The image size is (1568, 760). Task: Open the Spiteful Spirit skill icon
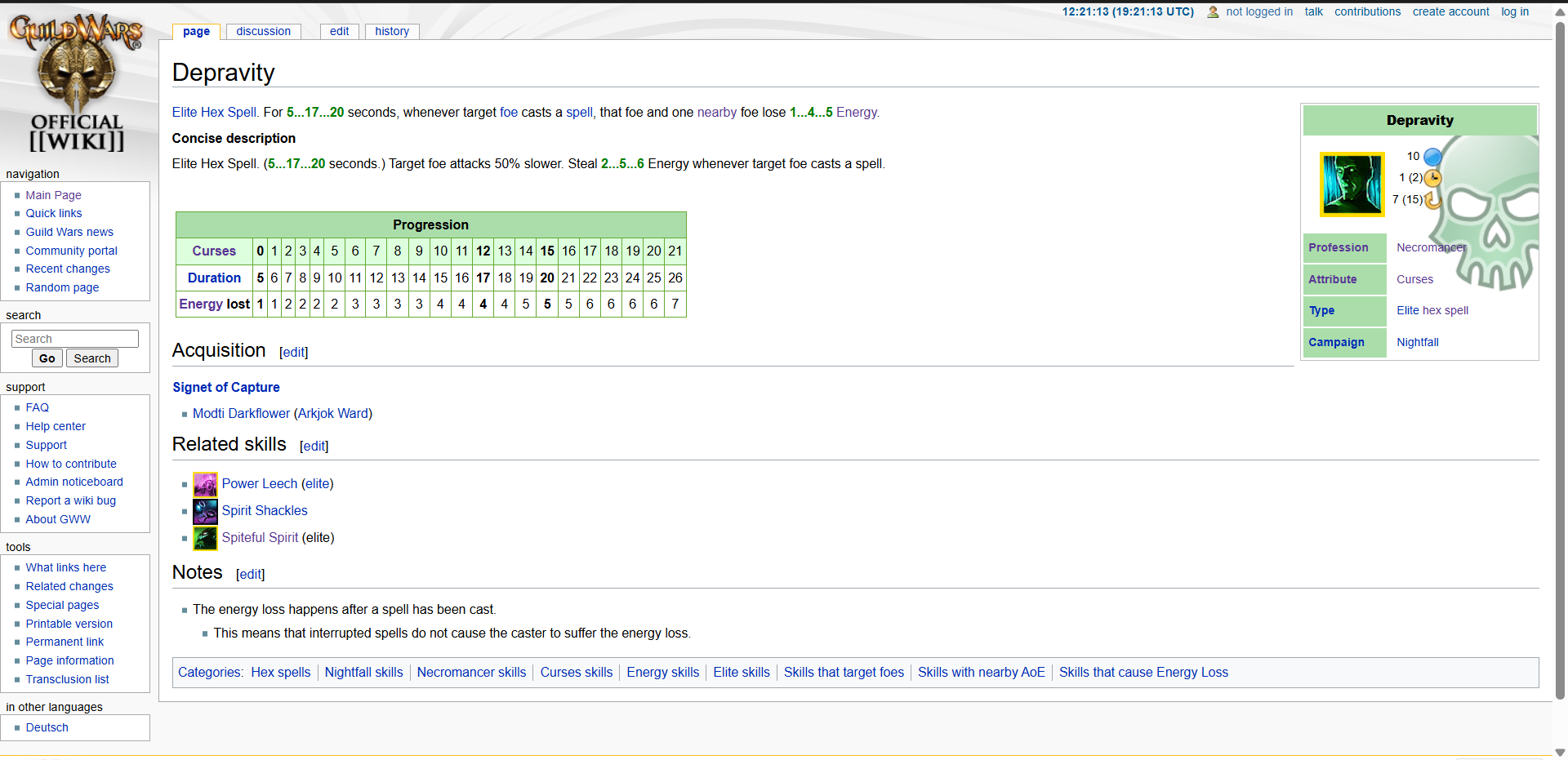tap(205, 538)
